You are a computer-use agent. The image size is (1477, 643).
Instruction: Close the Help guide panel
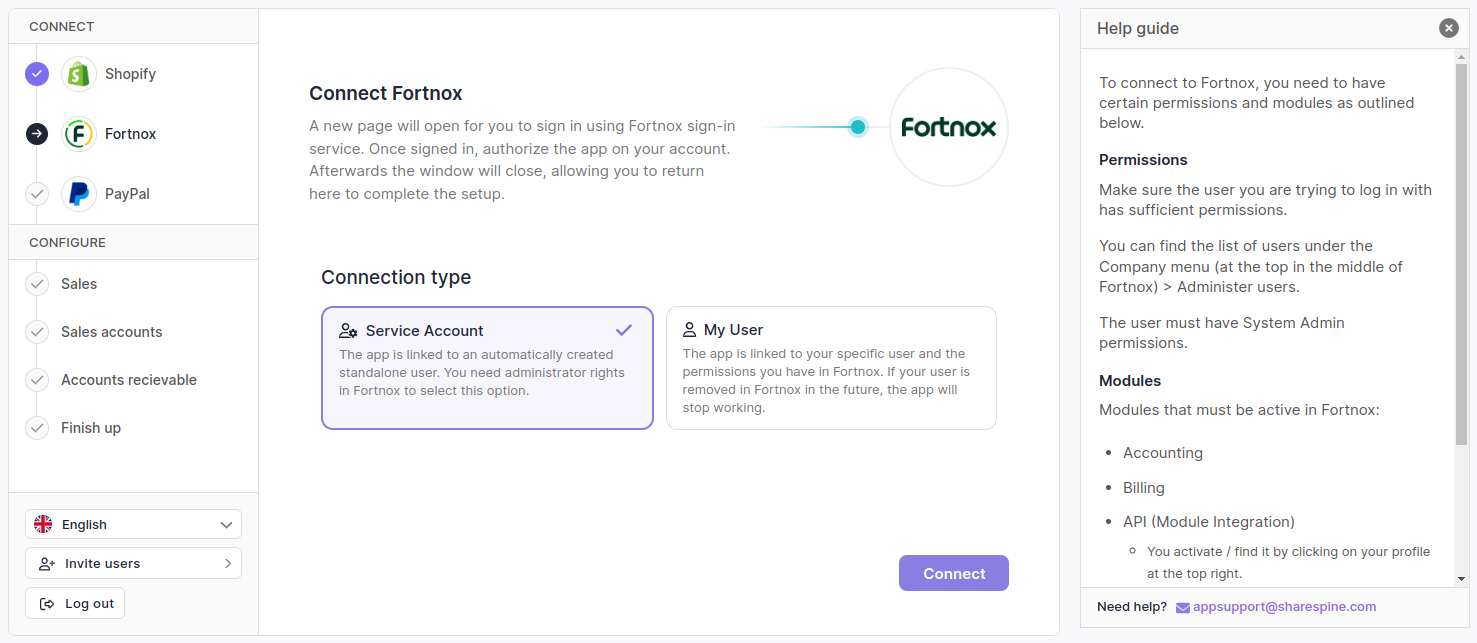[1449, 28]
